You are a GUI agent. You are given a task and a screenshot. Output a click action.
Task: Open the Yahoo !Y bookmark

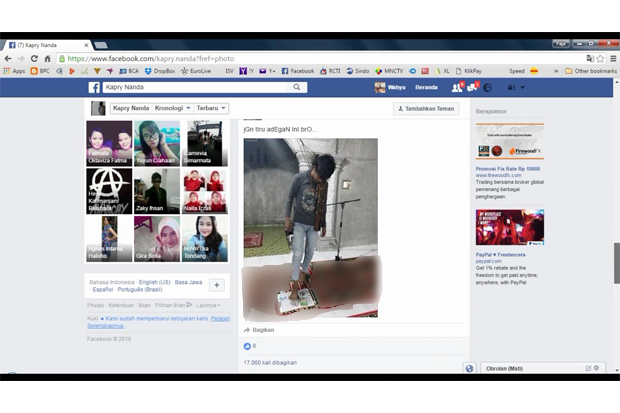coord(246,71)
